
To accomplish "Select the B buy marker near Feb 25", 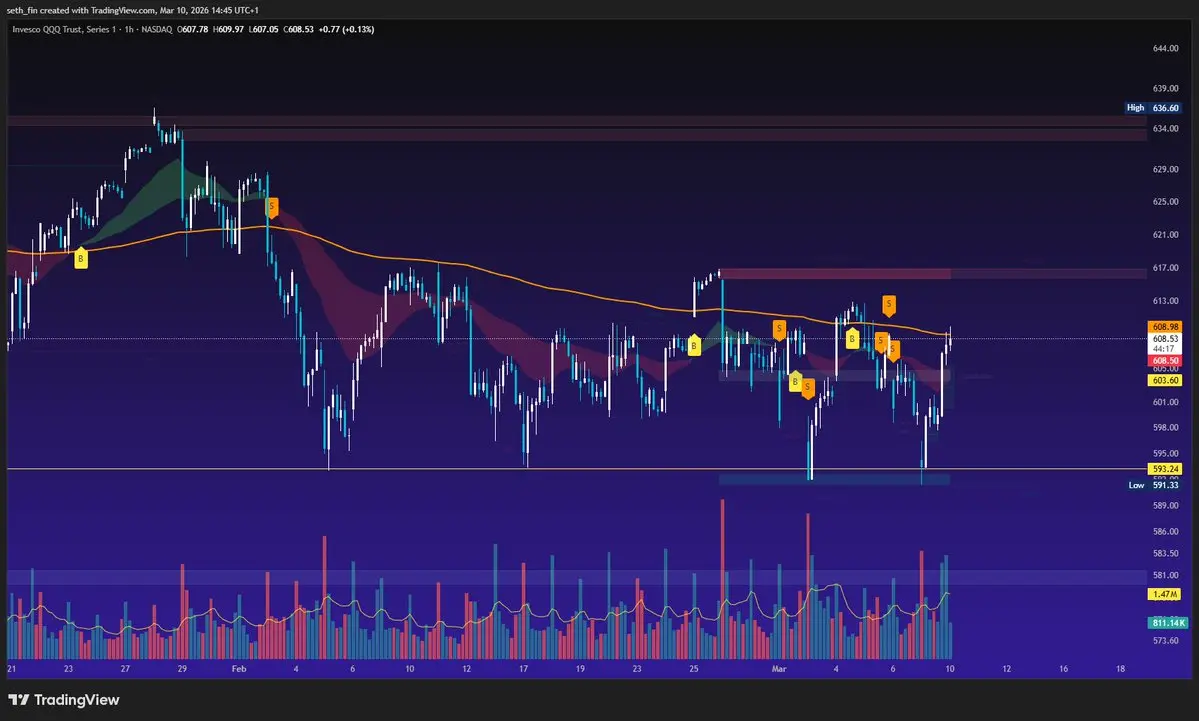I will pos(694,346).
